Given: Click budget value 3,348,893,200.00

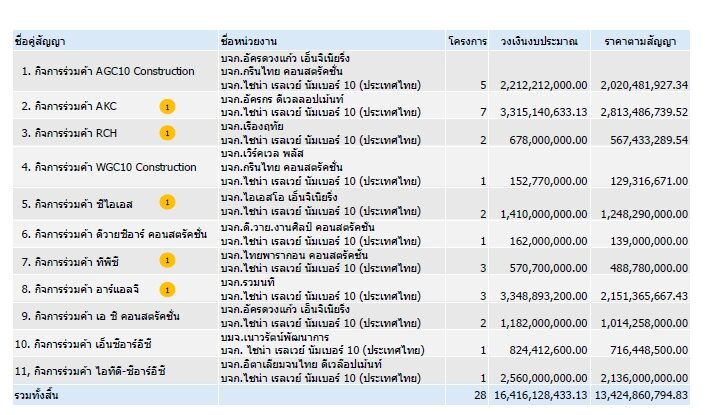Looking at the screenshot, I should click(x=543, y=296).
